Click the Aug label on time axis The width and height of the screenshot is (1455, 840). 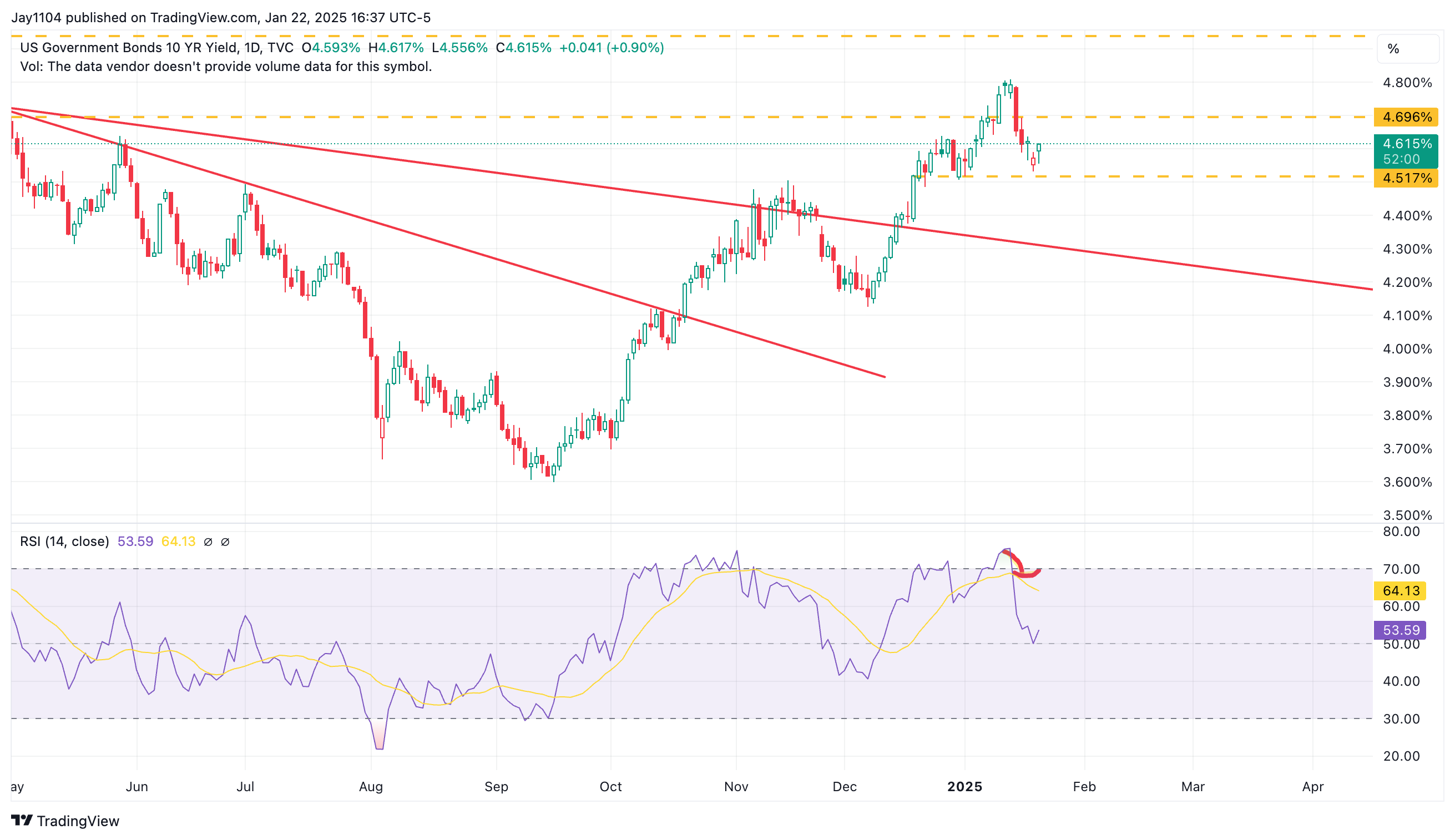pyautogui.click(x=371, y=786)
